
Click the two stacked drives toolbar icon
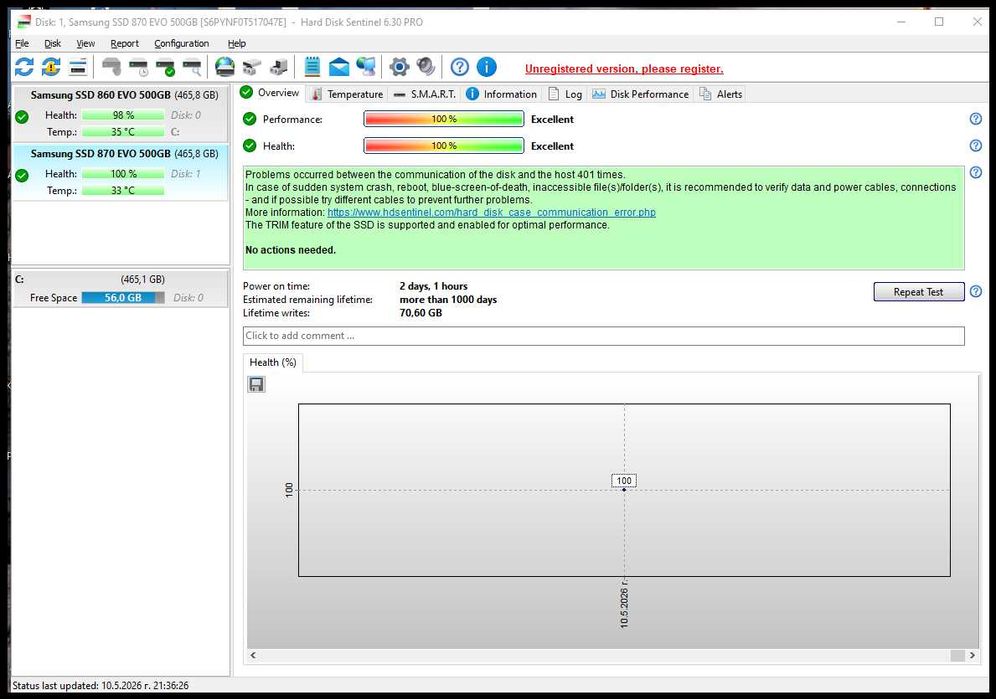tap(252, 67)
